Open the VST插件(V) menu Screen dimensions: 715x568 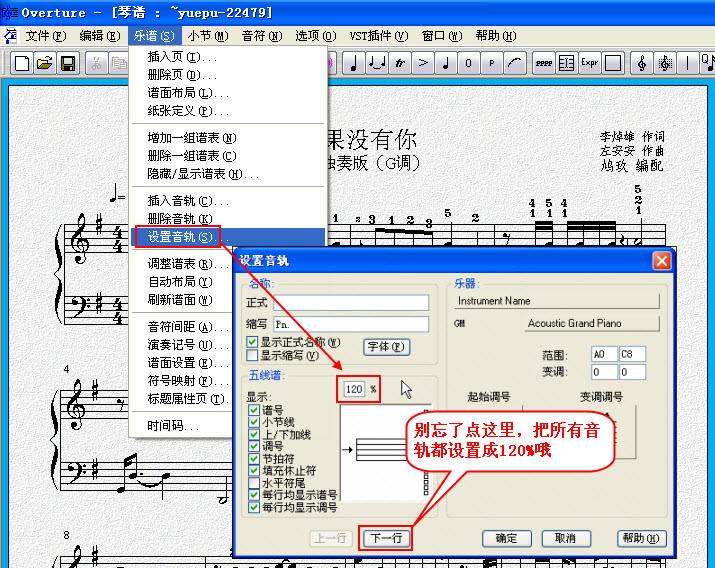378,36
